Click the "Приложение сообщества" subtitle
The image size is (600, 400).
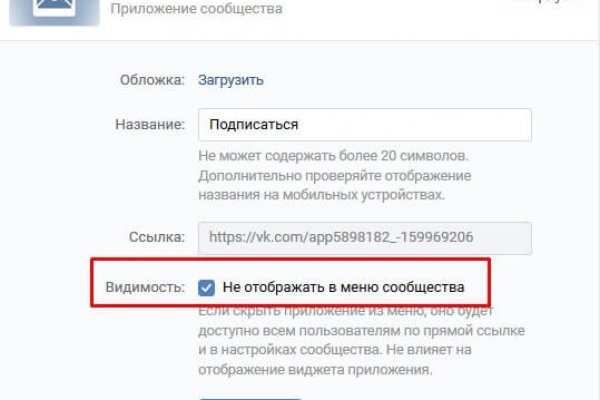tap(195, 9)
